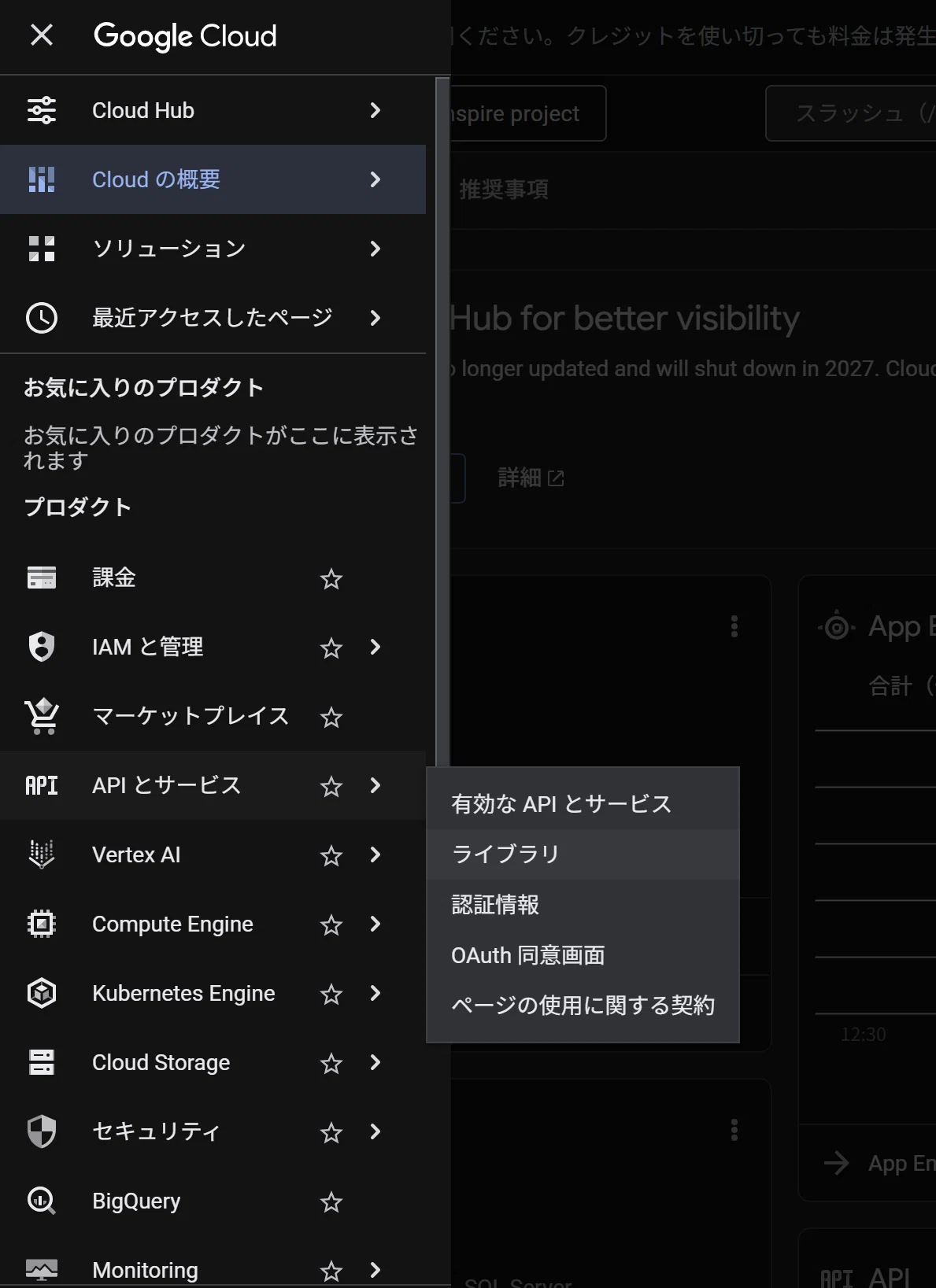Open the 詳細 external link
Image resolution: width=936 pixels, height=1288 pixels.
[x=531, y=478]
